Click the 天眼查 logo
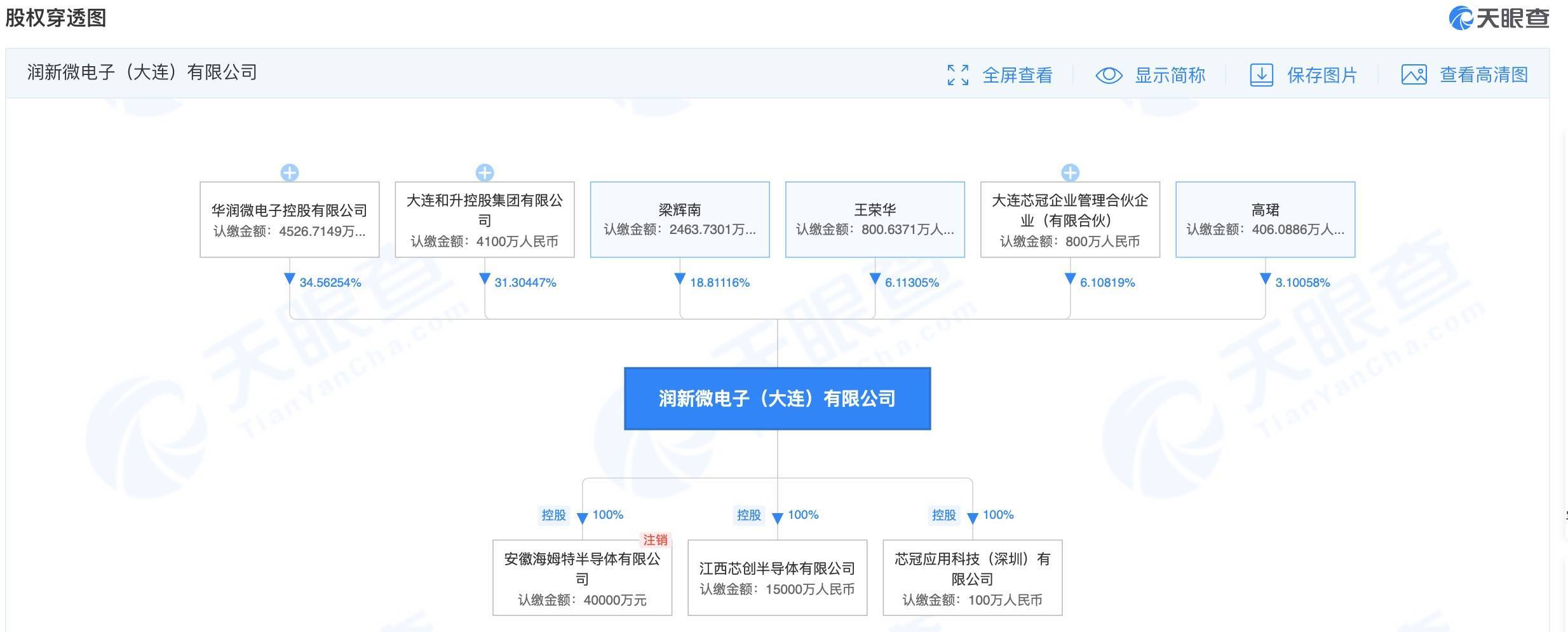Viewport: 1568px width, 632px height. tap(1499, 18)
